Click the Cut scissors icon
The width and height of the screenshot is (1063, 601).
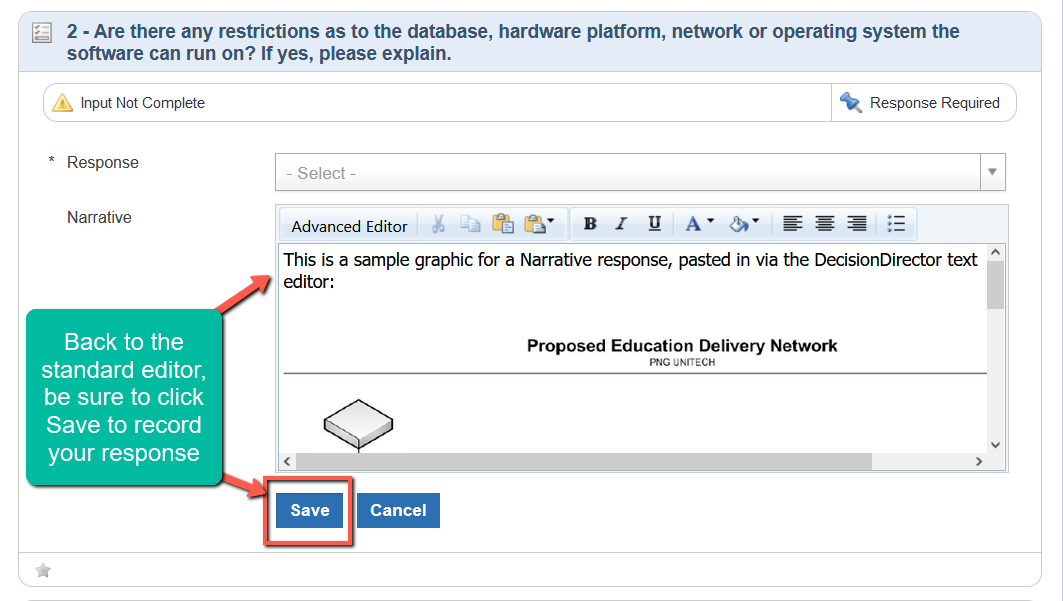[438, 224]
